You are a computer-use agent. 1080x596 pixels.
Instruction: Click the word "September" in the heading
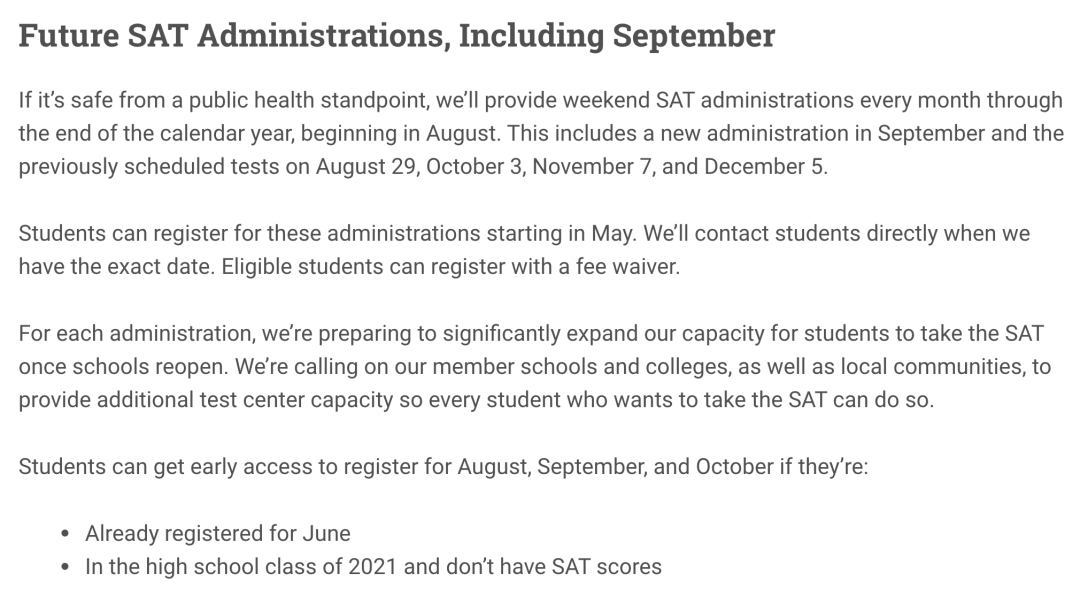693,36
